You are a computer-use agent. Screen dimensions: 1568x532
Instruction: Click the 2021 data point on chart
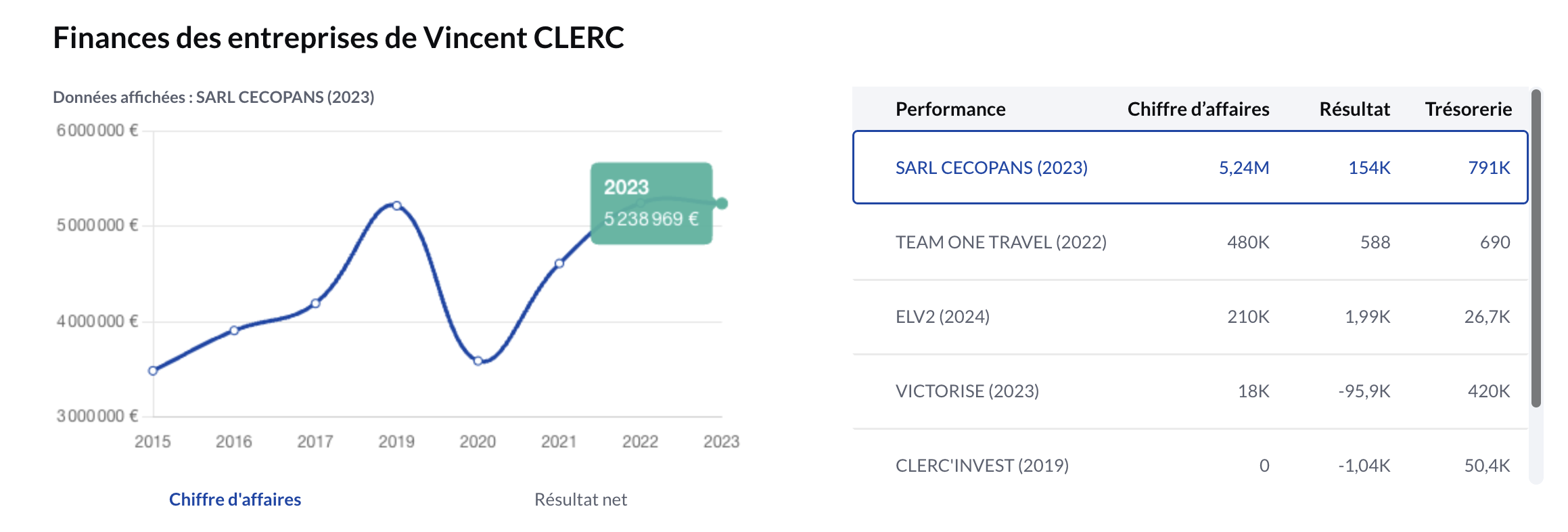point(559,263)
